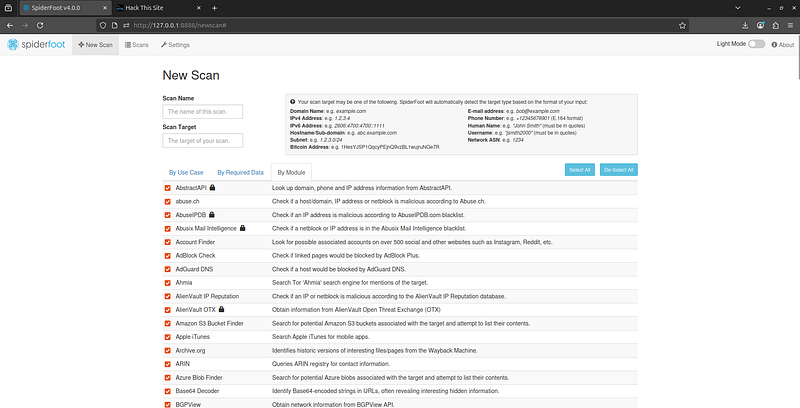Image resolution: width=800 pixels, height=408 pixels.
Task: Open the browser account icon
Action: point(761,25)
